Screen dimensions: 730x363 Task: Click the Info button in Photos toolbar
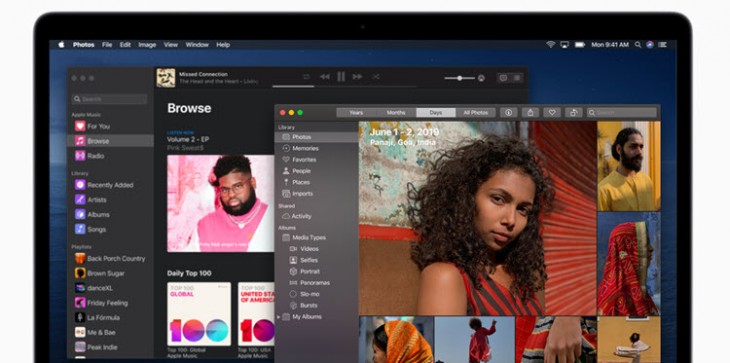(508, 113)
